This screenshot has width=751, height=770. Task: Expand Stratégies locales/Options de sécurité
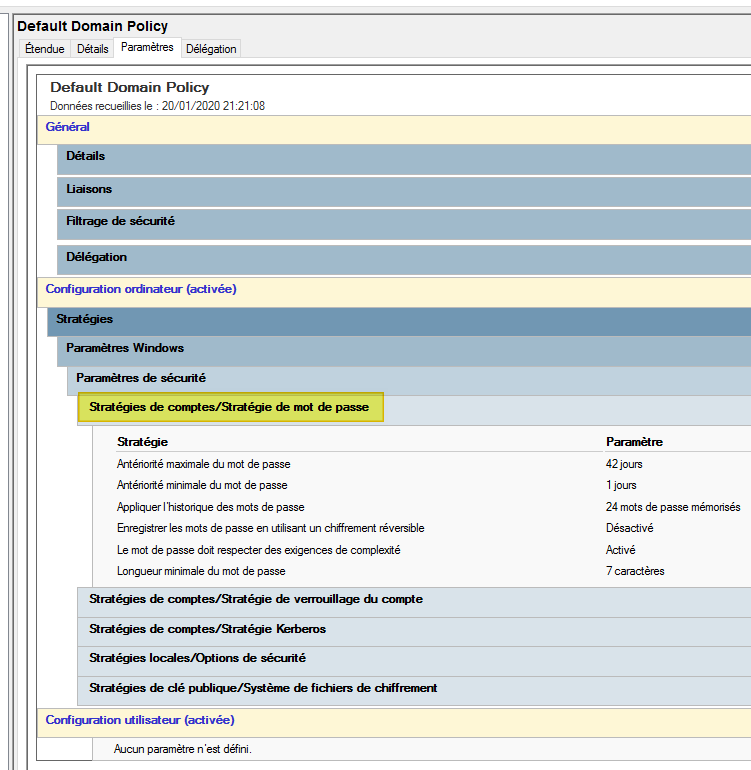(197, 658)
